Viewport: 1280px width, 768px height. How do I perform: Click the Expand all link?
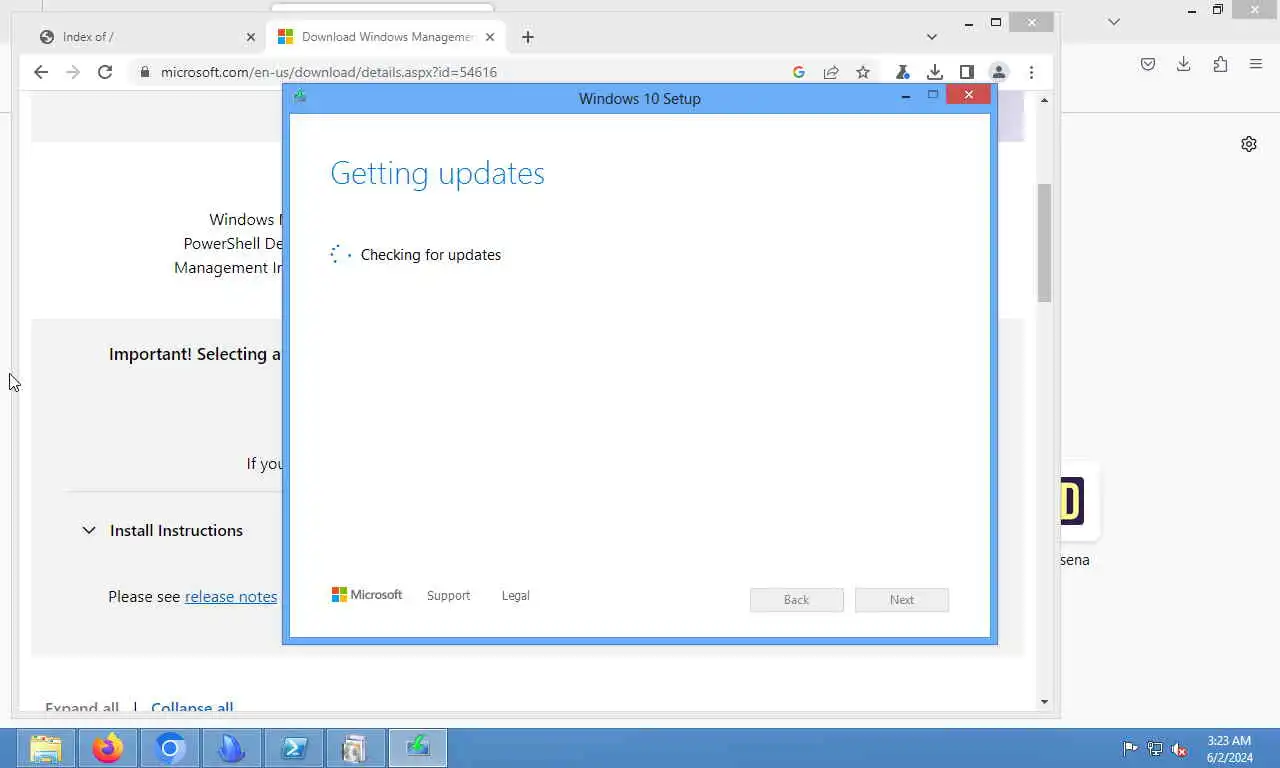click(82, 707)
